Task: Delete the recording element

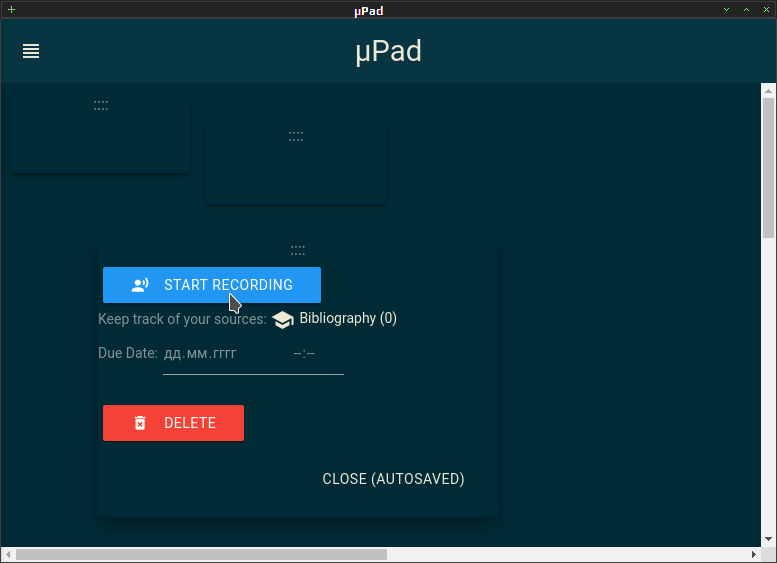Action: click(173, 423)
